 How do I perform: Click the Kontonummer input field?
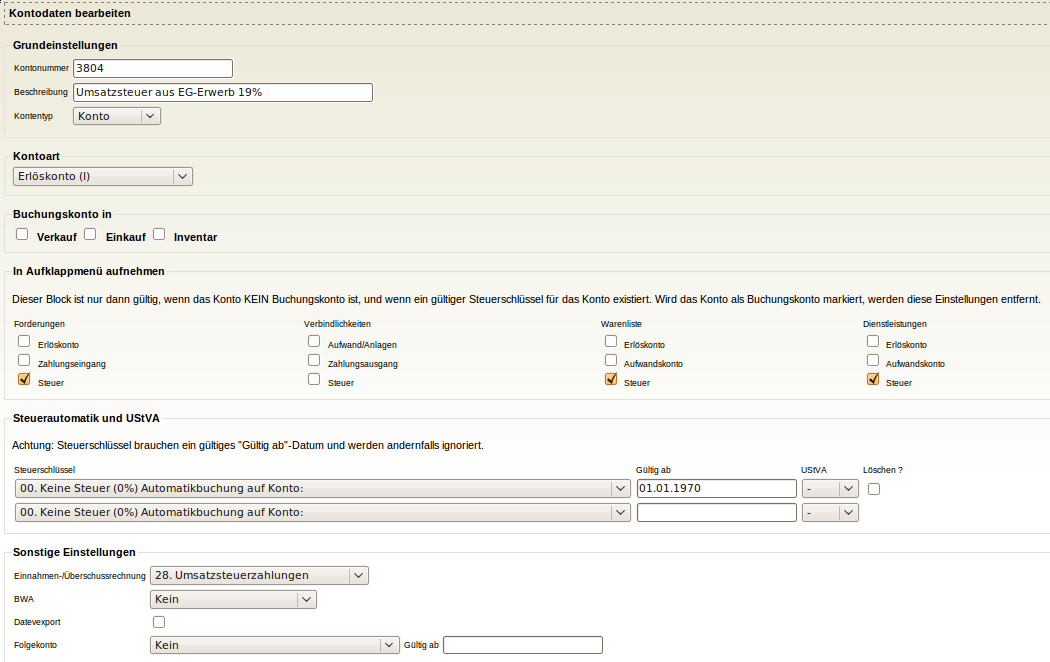click(153, 68)
